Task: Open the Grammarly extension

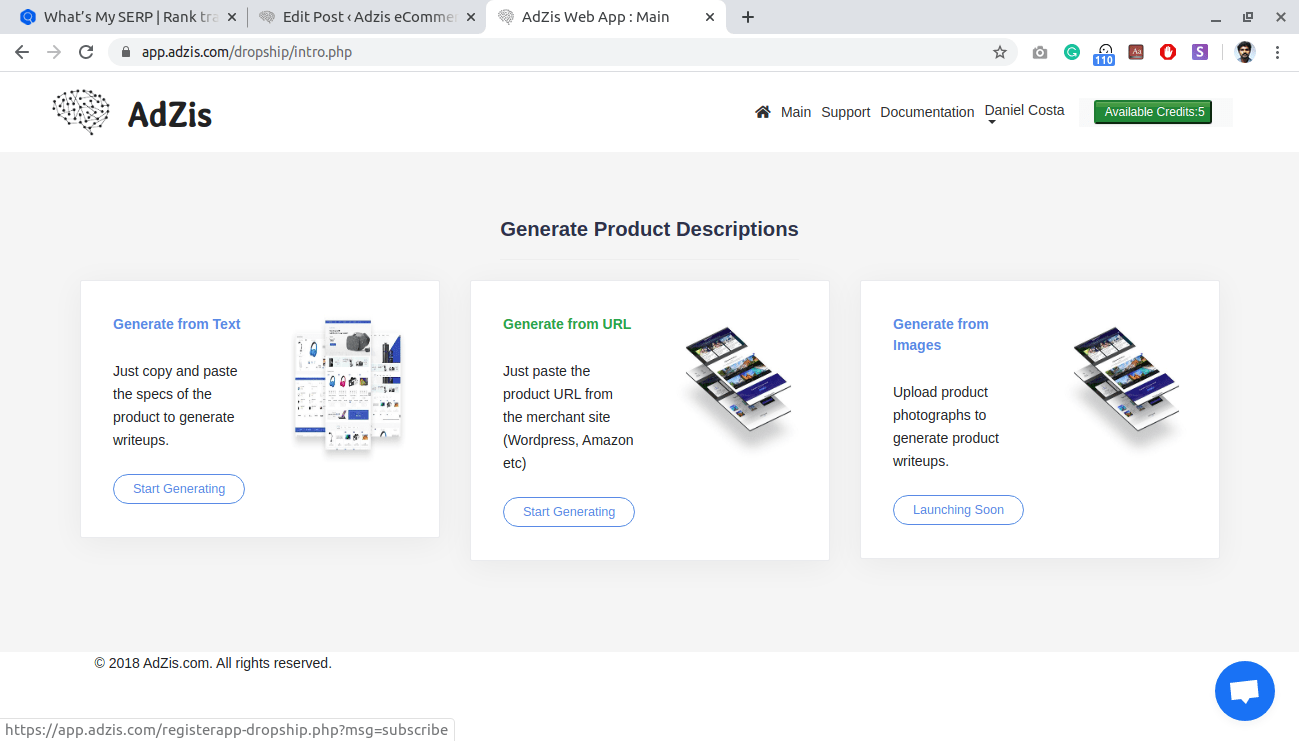Action: coord(1072,52)
